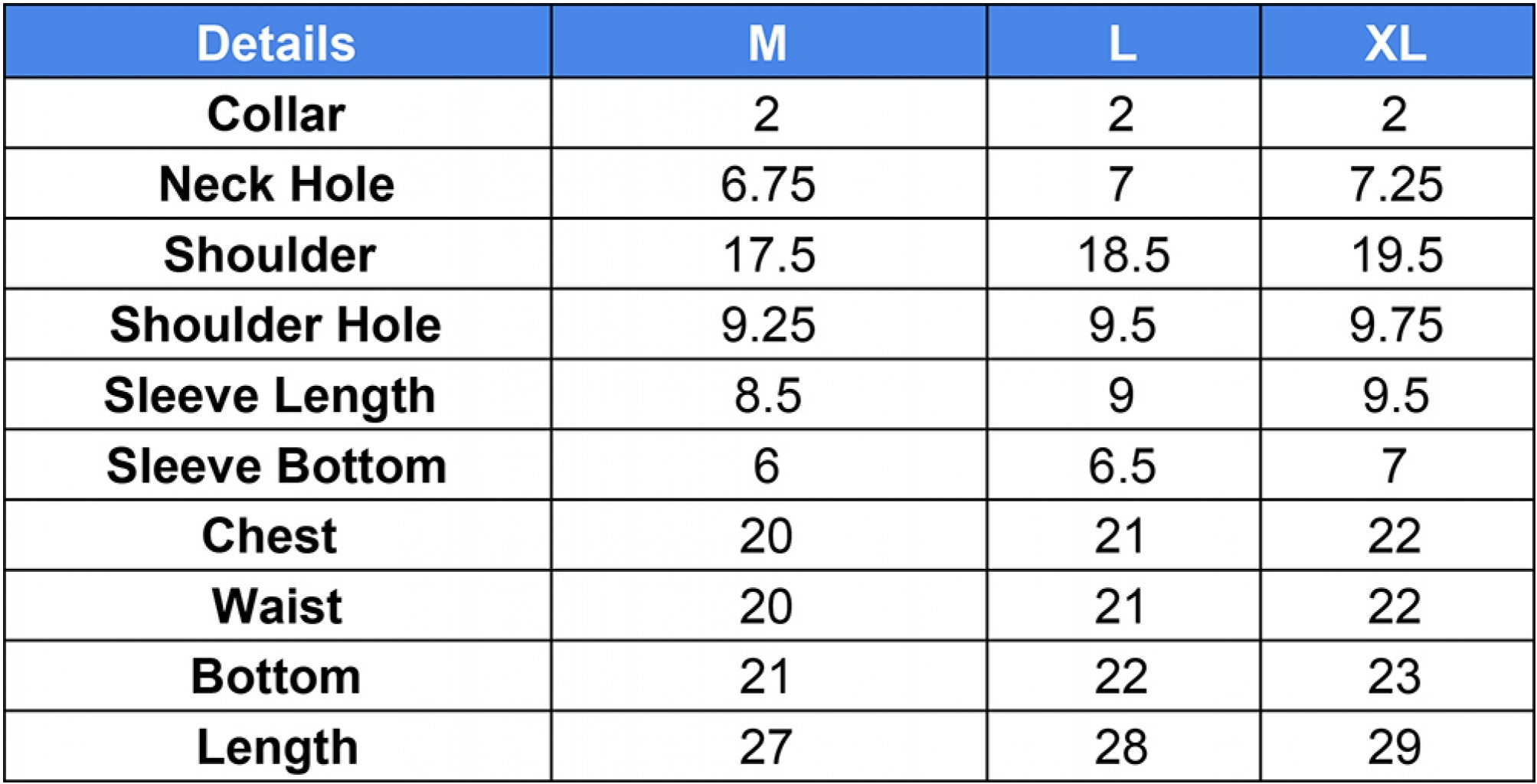Click the Sleeve Length row label
The image size is (1537, 784).
click(270, 396)
